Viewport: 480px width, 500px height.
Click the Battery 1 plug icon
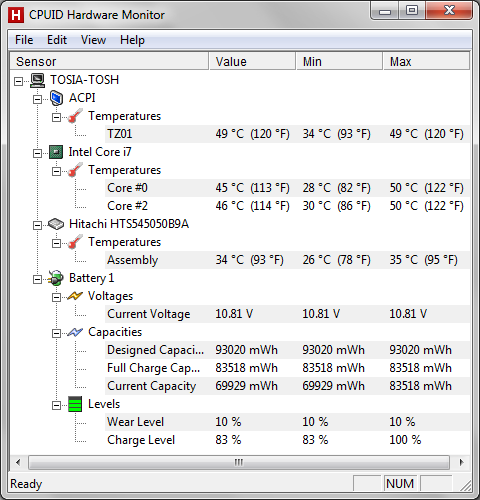(x=56, y=278)
